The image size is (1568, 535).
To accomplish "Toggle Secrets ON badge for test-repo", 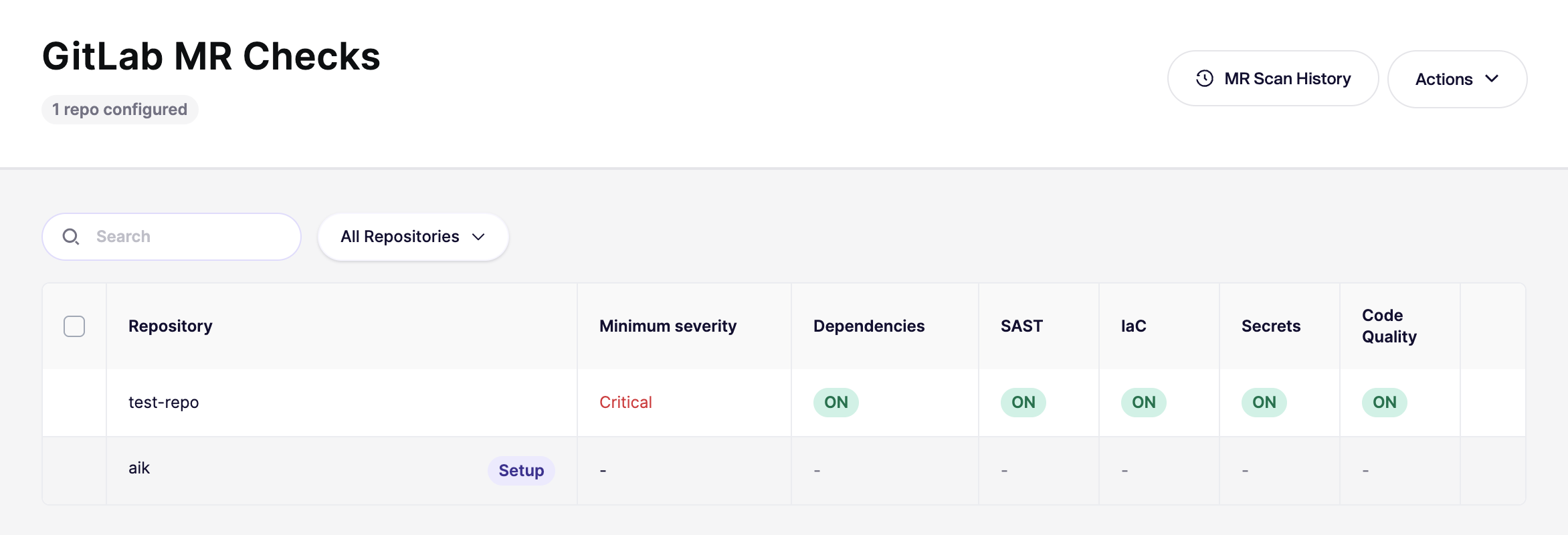I will tap(1264, 403).
